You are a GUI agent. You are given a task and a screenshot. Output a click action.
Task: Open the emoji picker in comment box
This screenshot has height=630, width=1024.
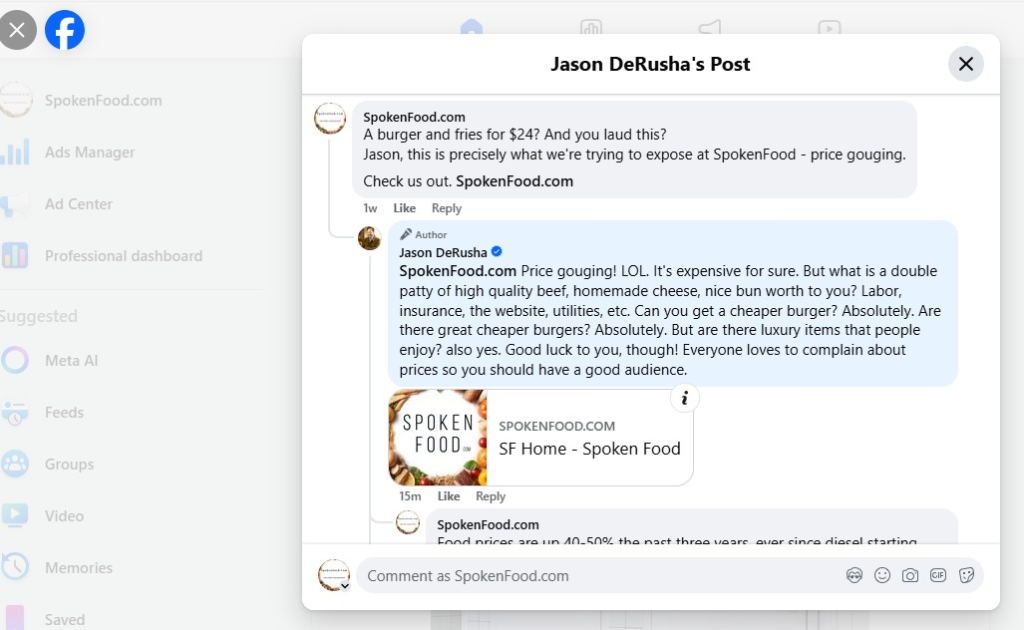click(x=882, y=575)
